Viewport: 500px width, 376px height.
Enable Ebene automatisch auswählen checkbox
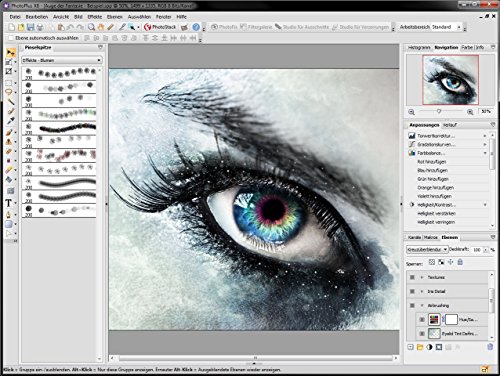(11, 38)
